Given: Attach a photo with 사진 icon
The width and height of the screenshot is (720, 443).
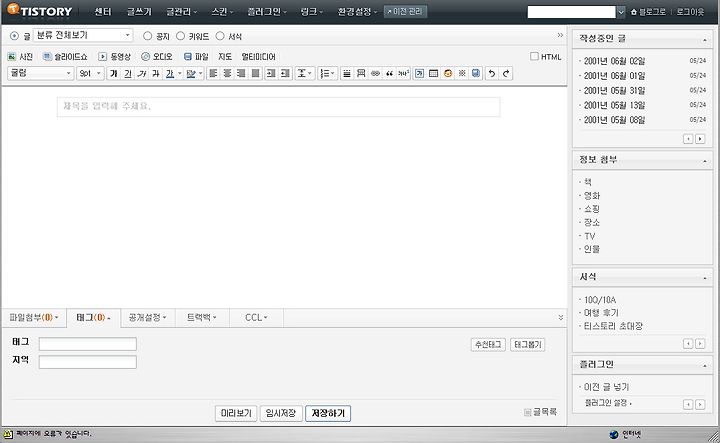Looking at the screenshot, I should click(20, 56).
